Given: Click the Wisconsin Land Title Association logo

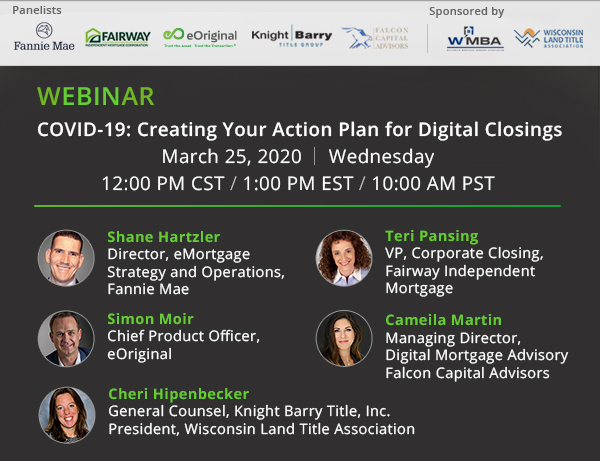Looking at the screenshot, I should click(x=548, y=38).
